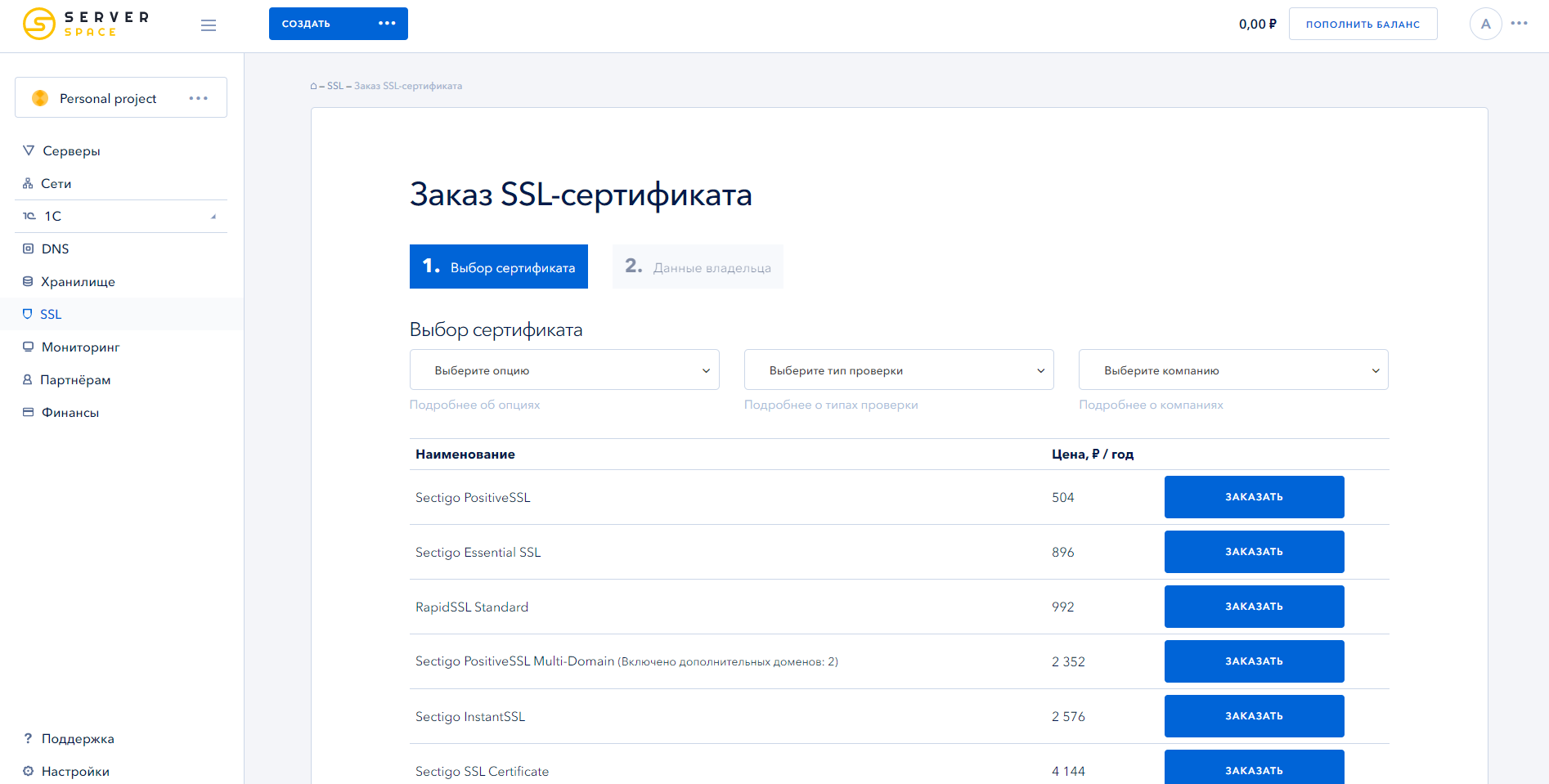Open the 'Выберите тип проверки' dropdown
Image resolution: width=1549 pixels, height=784 pixels.
899,370
